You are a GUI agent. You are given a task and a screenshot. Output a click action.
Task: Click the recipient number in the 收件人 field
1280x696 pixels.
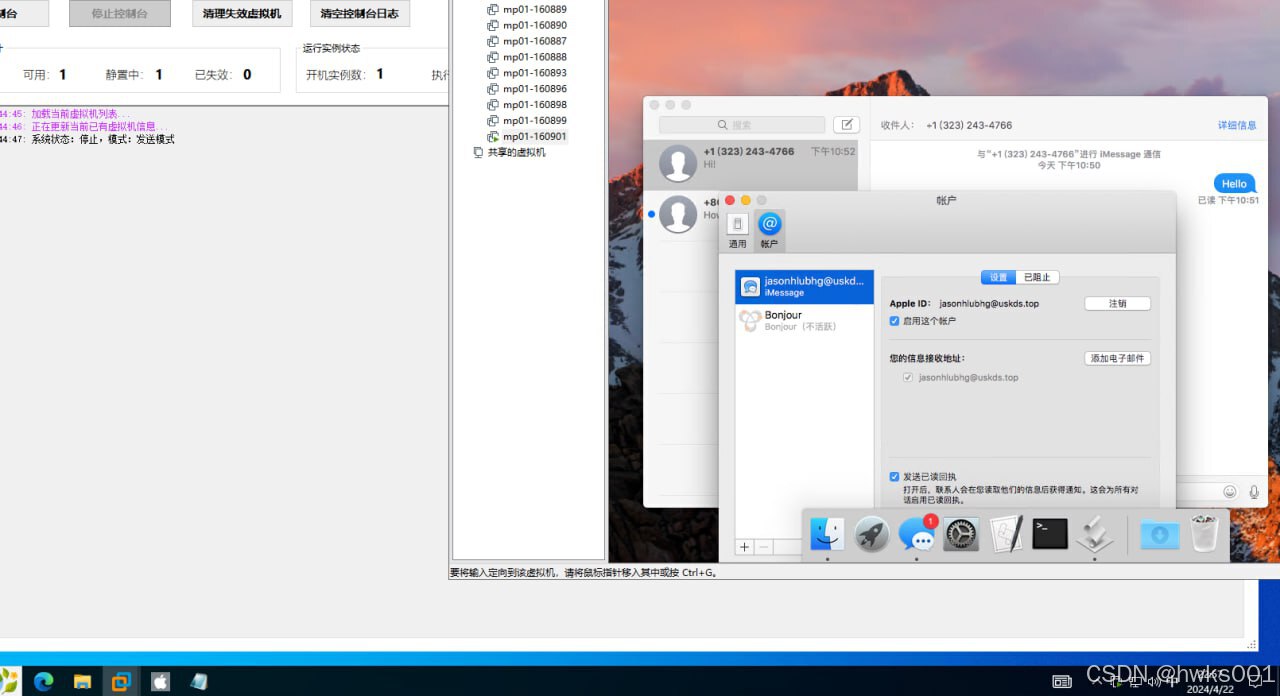click(969, 125)
